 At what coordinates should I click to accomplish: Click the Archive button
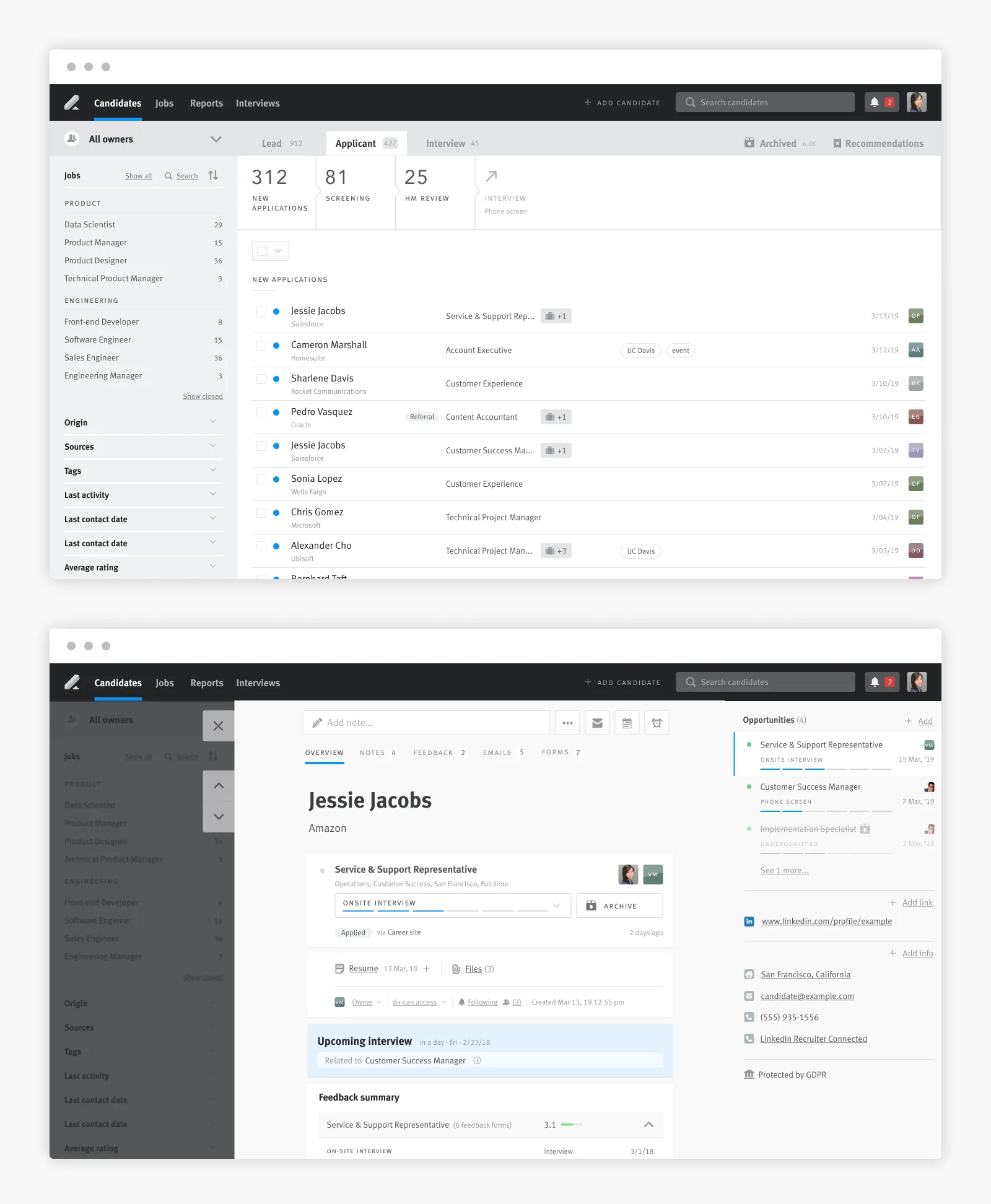click(x=619, y=905)
